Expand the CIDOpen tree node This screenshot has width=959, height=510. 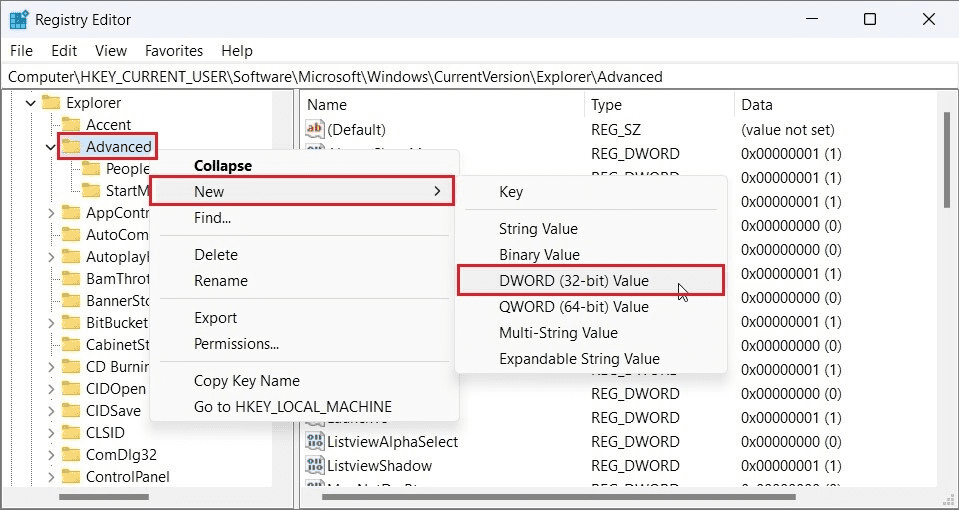[x=51, y=389]
